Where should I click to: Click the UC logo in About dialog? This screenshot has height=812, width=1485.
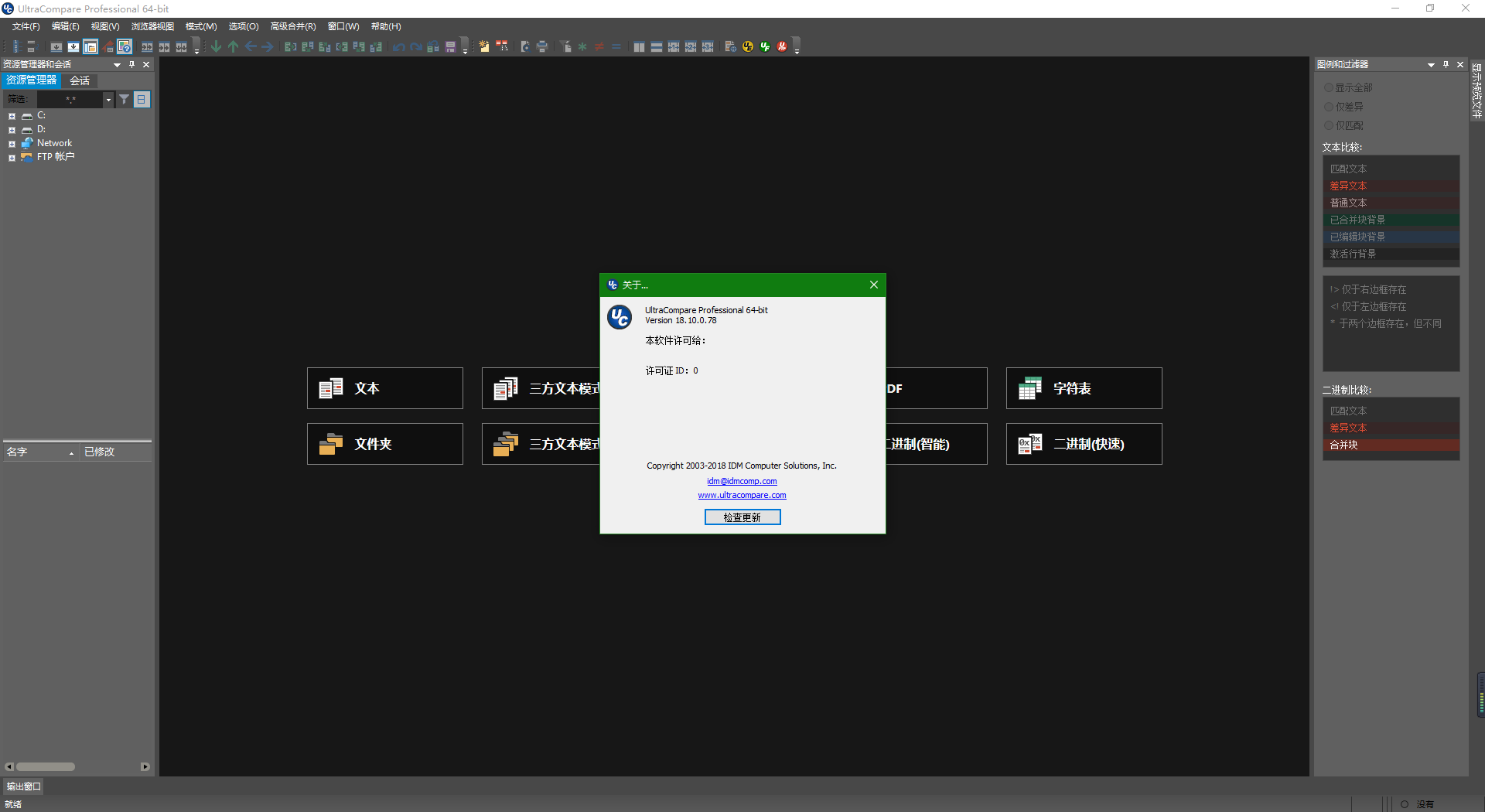point(620,317)
